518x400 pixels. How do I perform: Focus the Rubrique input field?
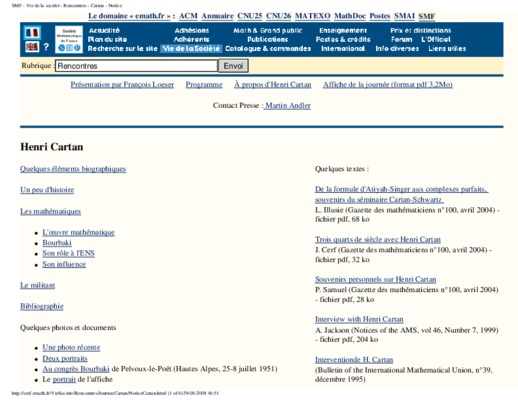136,66
